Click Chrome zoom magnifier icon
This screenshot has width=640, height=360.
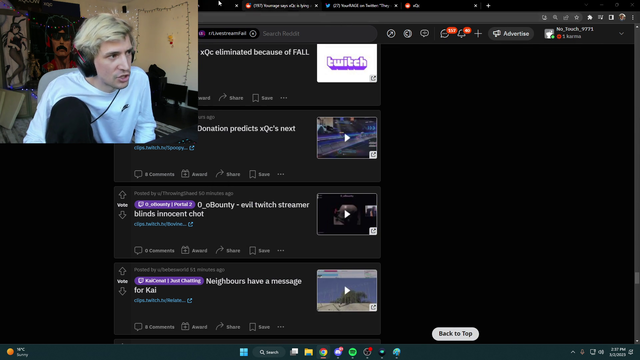[555, 18]
